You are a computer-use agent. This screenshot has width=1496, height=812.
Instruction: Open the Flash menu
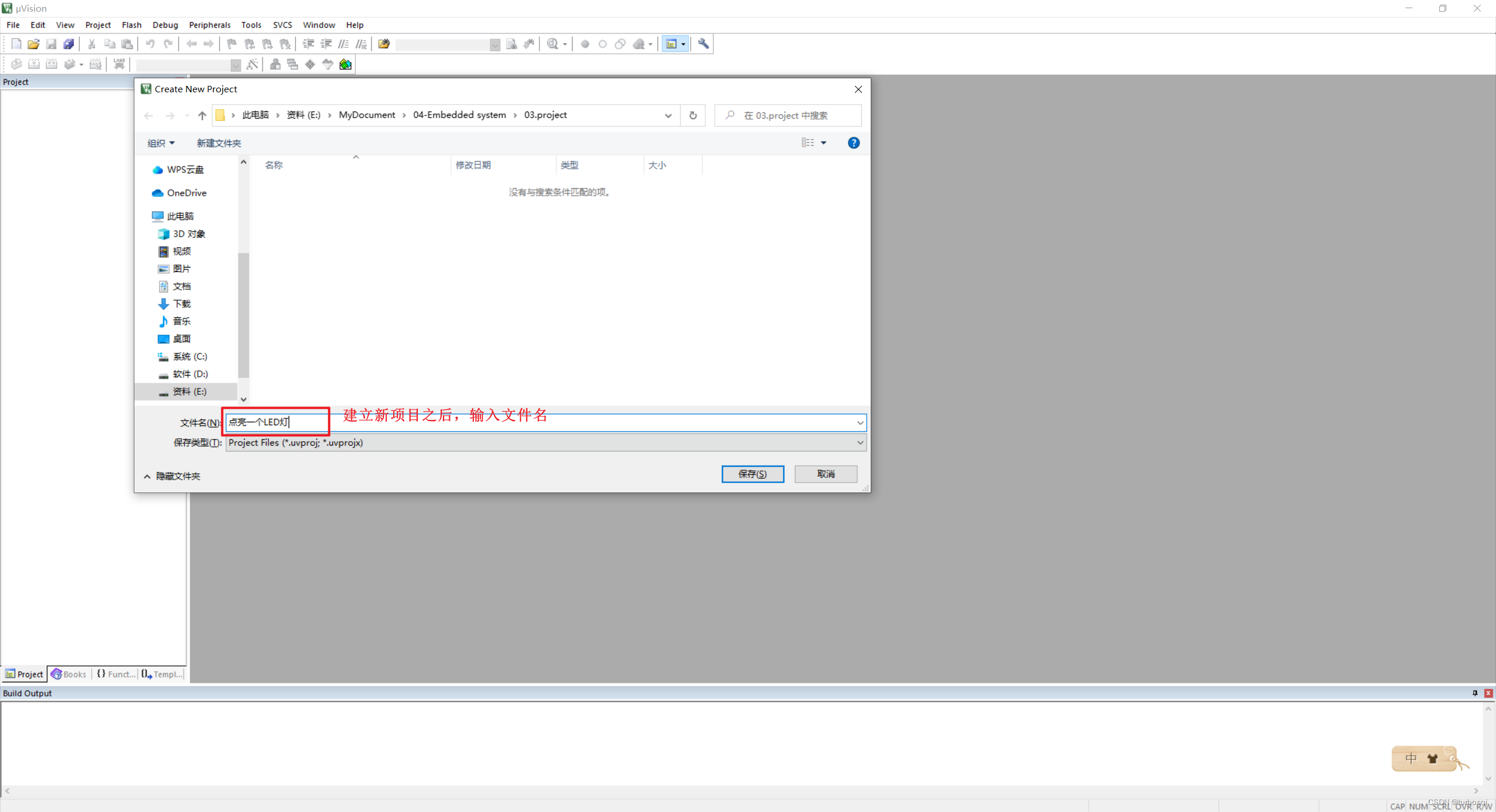(131, 25)
